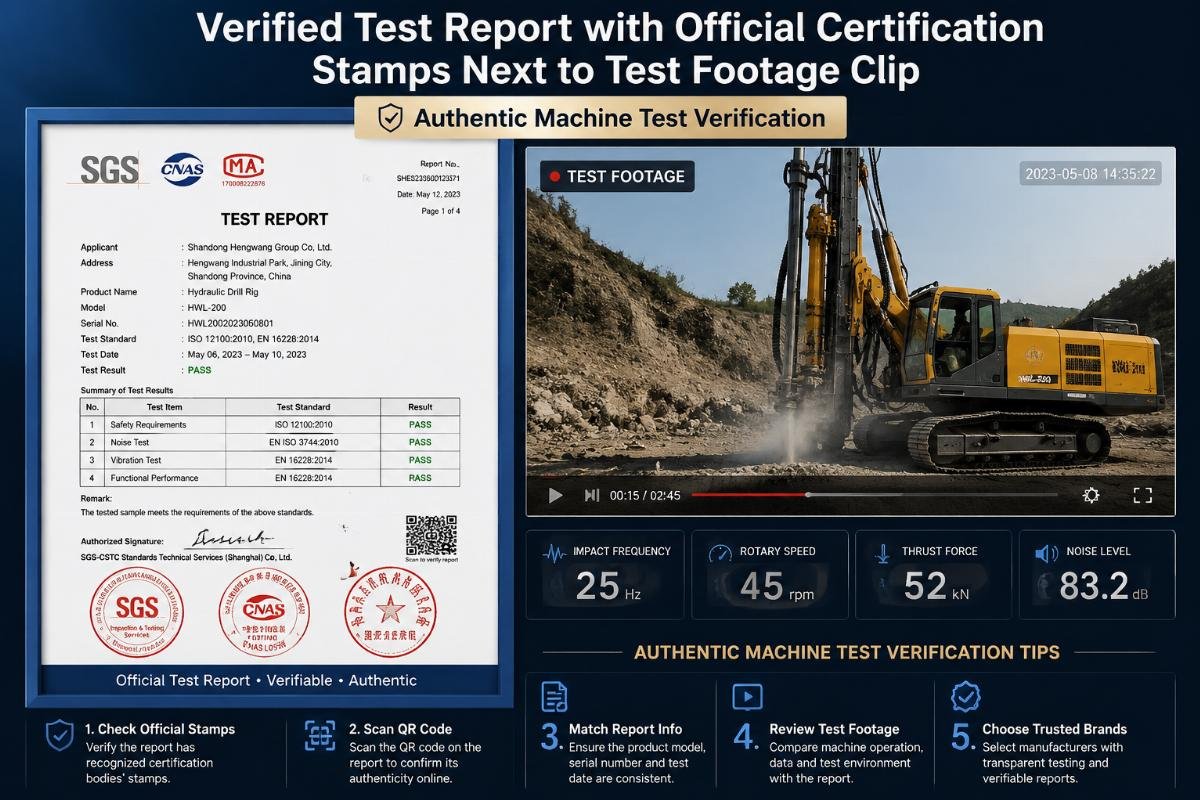Click the Noise Level speaker icon
This screenshot has width=1200, height=800.
[x=1046, y=553]
